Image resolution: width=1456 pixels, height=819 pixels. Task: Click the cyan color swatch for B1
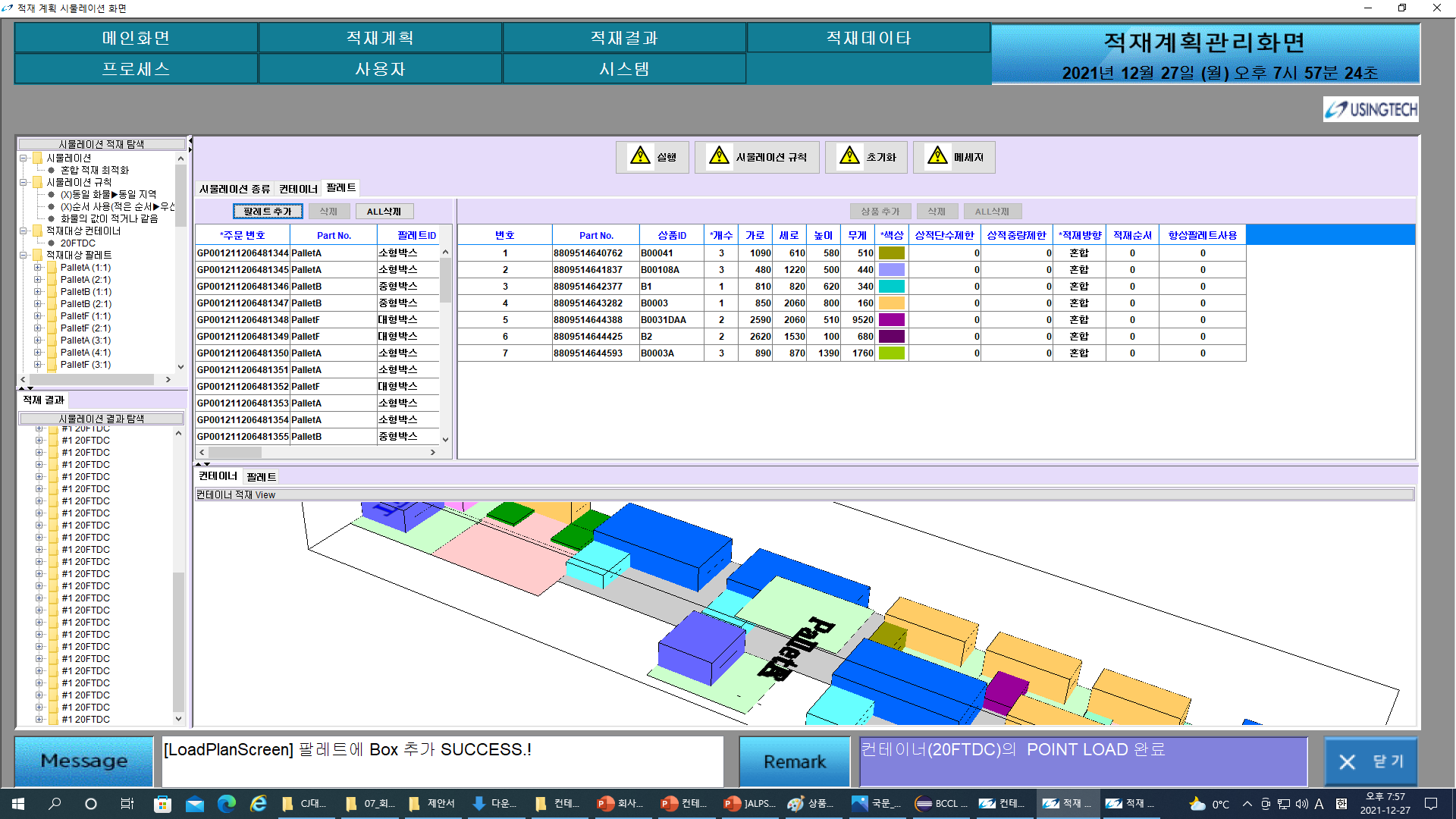tap(891, 287)
